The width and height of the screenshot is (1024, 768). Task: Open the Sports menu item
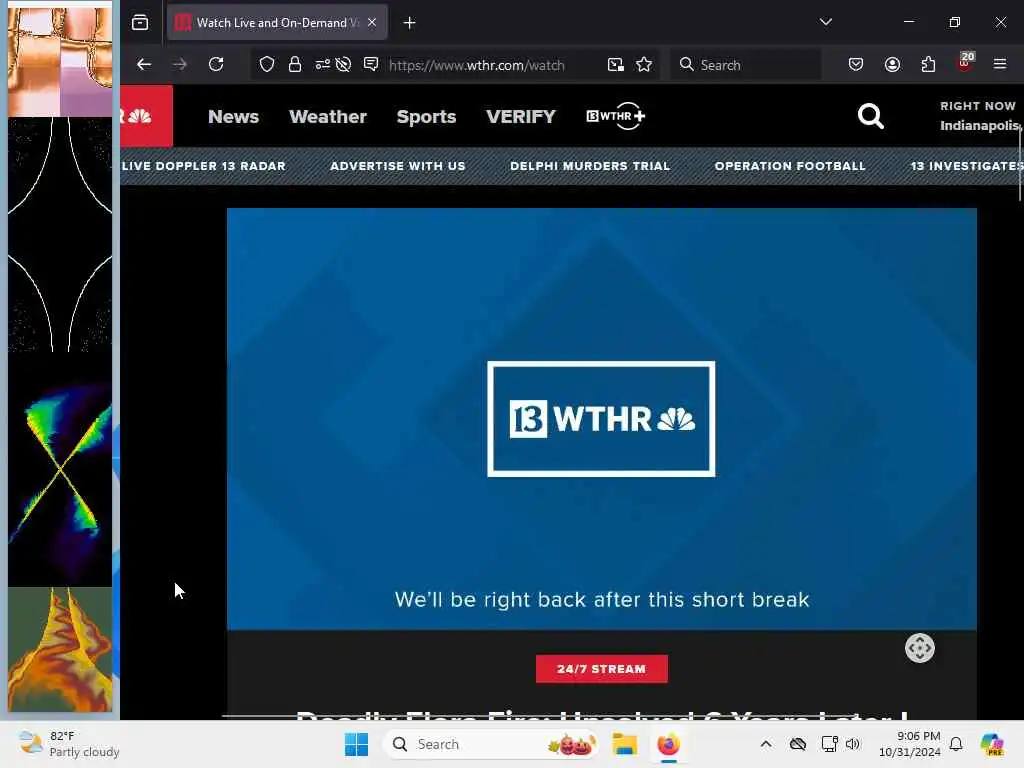pyautogui.click(x=426, y=117)
